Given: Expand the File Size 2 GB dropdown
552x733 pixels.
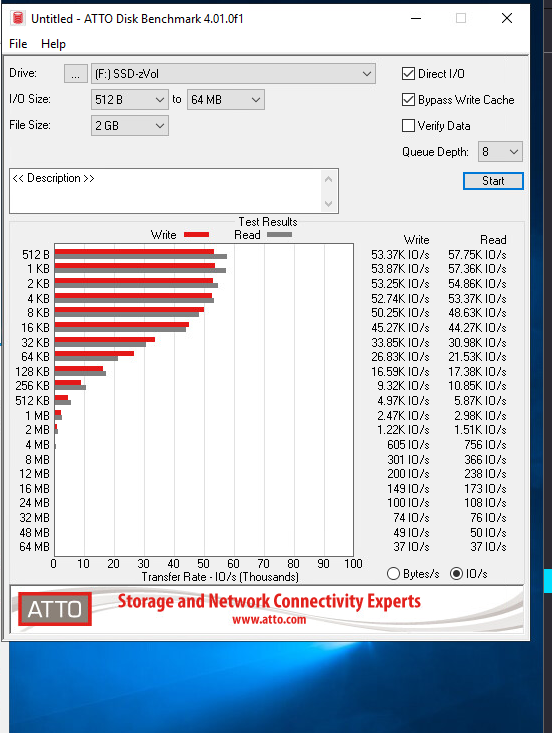Looking at the screenshot, I should tap(129, 126).
